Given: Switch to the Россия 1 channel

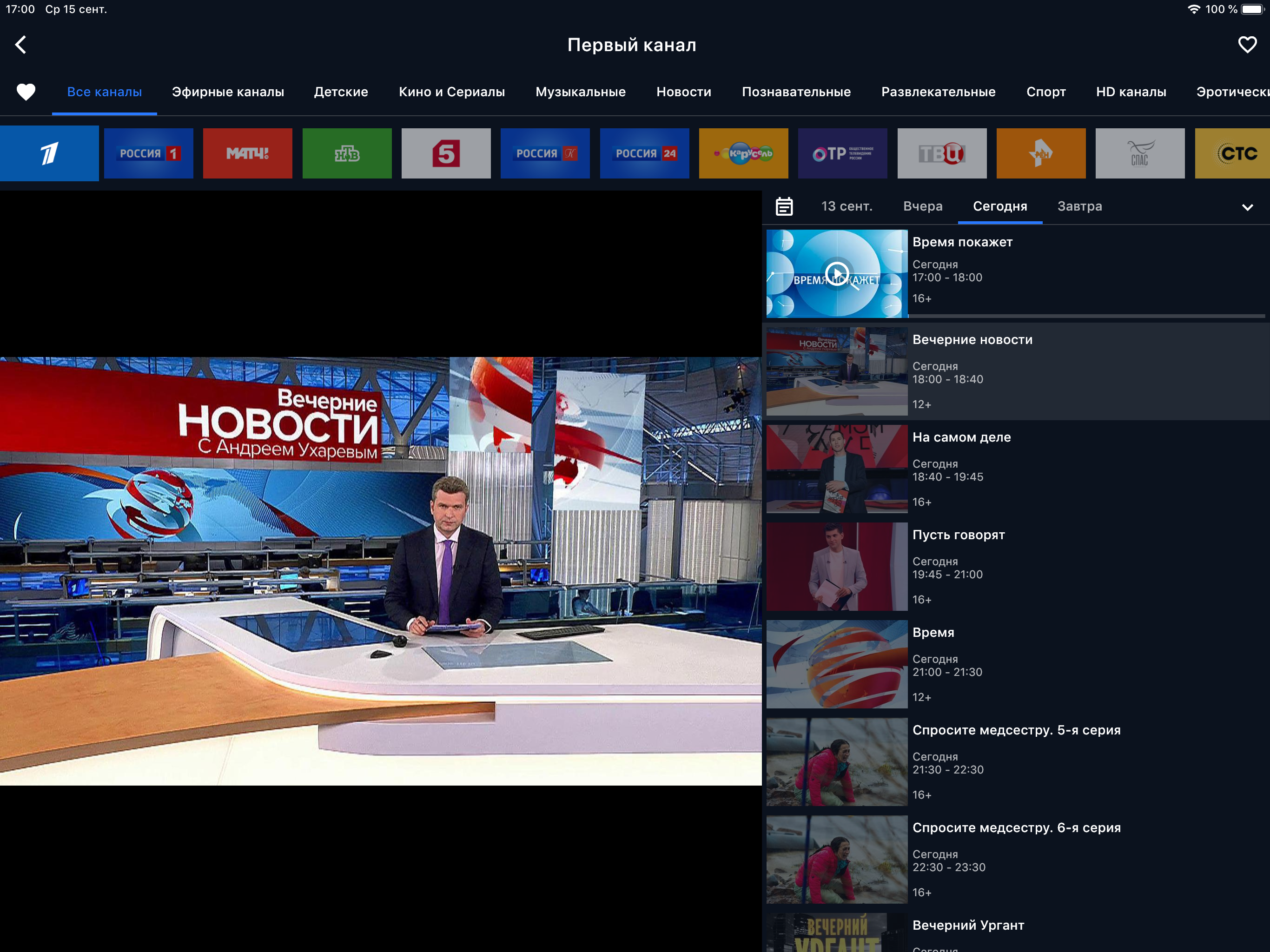Looking at the screenshot, I should point(149,153).
